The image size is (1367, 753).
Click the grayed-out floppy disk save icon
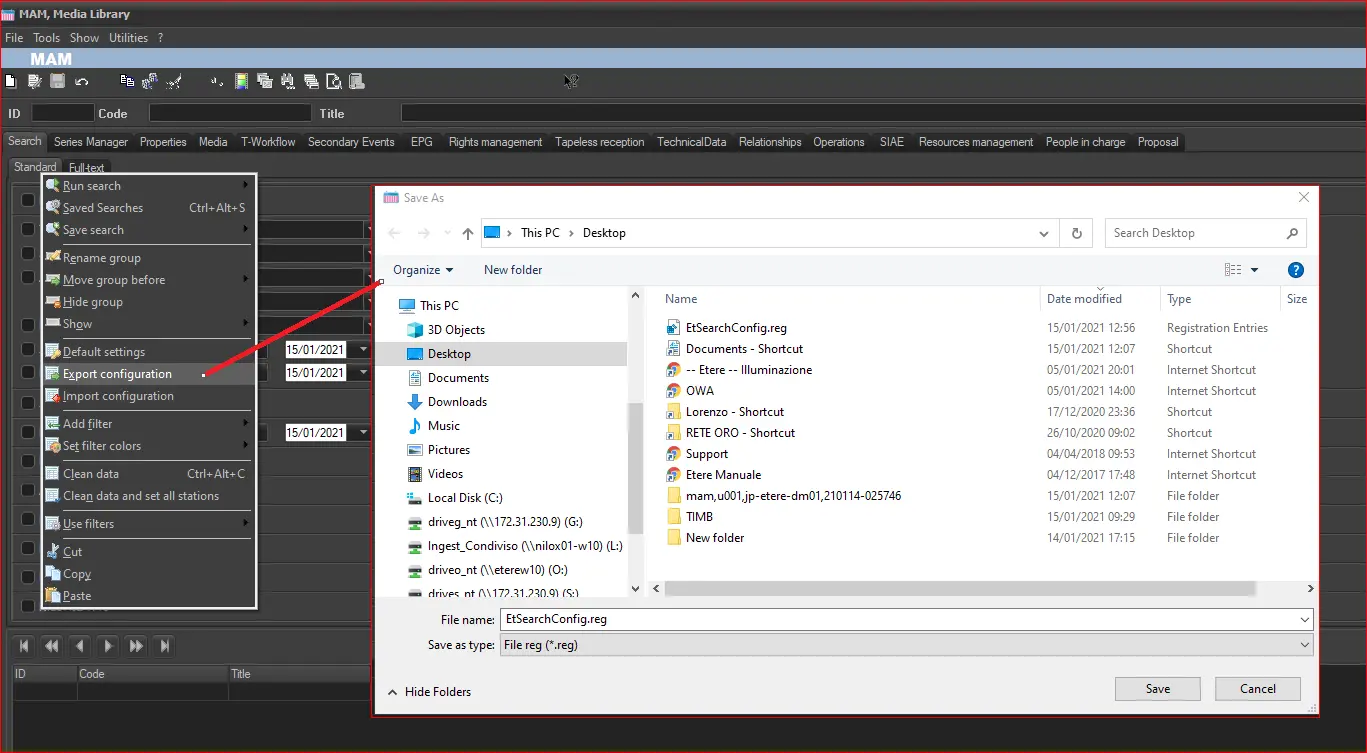point(58,81)
